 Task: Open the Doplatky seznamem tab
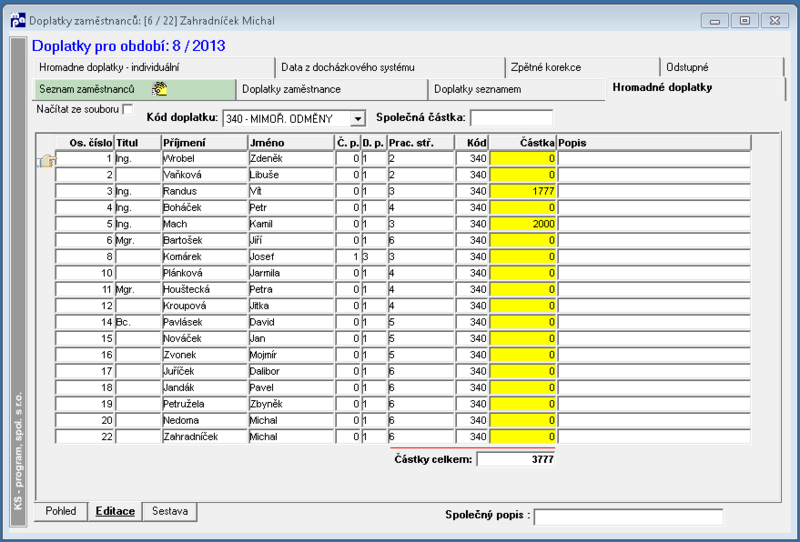516,89
